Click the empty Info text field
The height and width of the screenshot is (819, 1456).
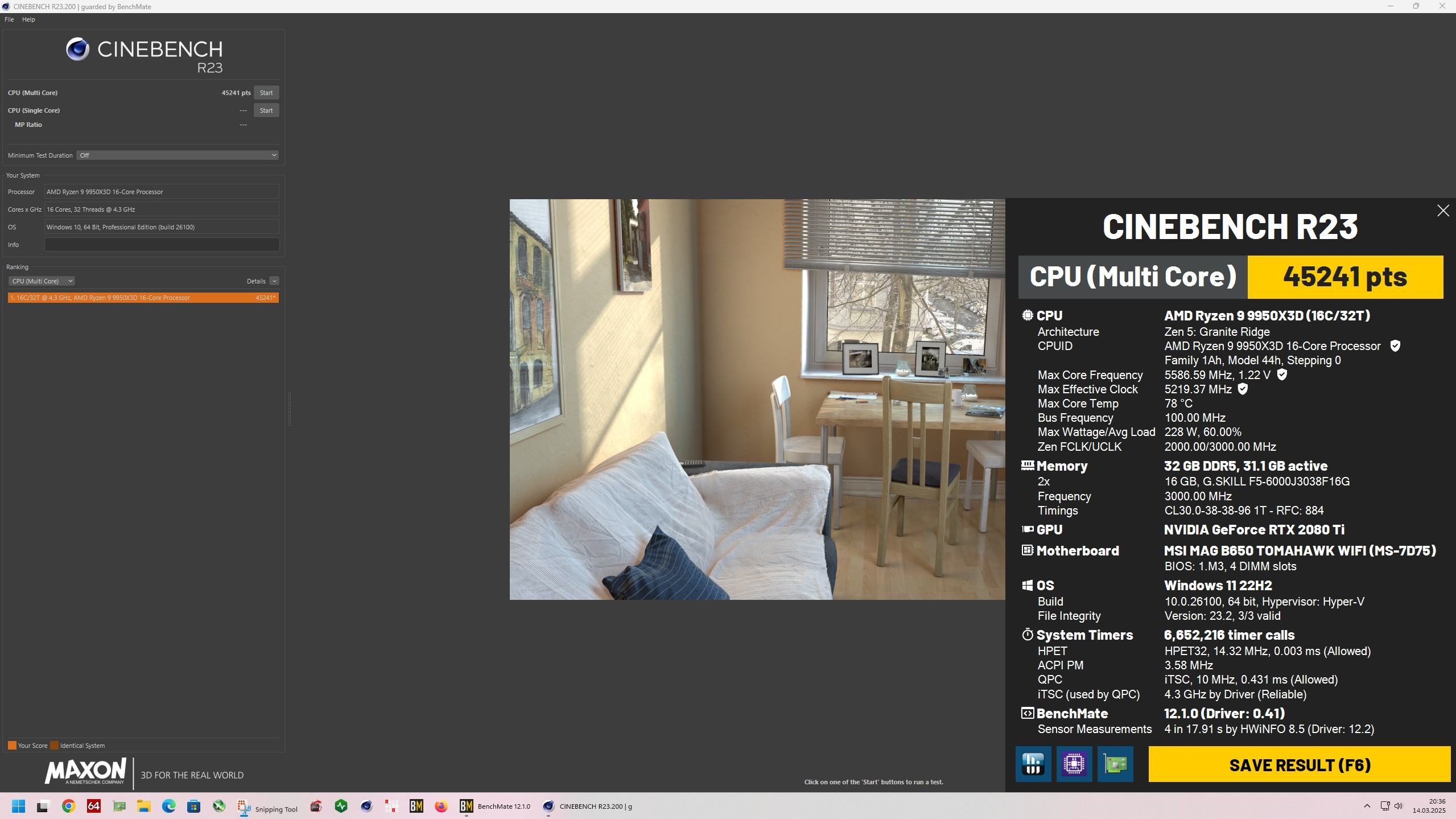coord(162,245)
